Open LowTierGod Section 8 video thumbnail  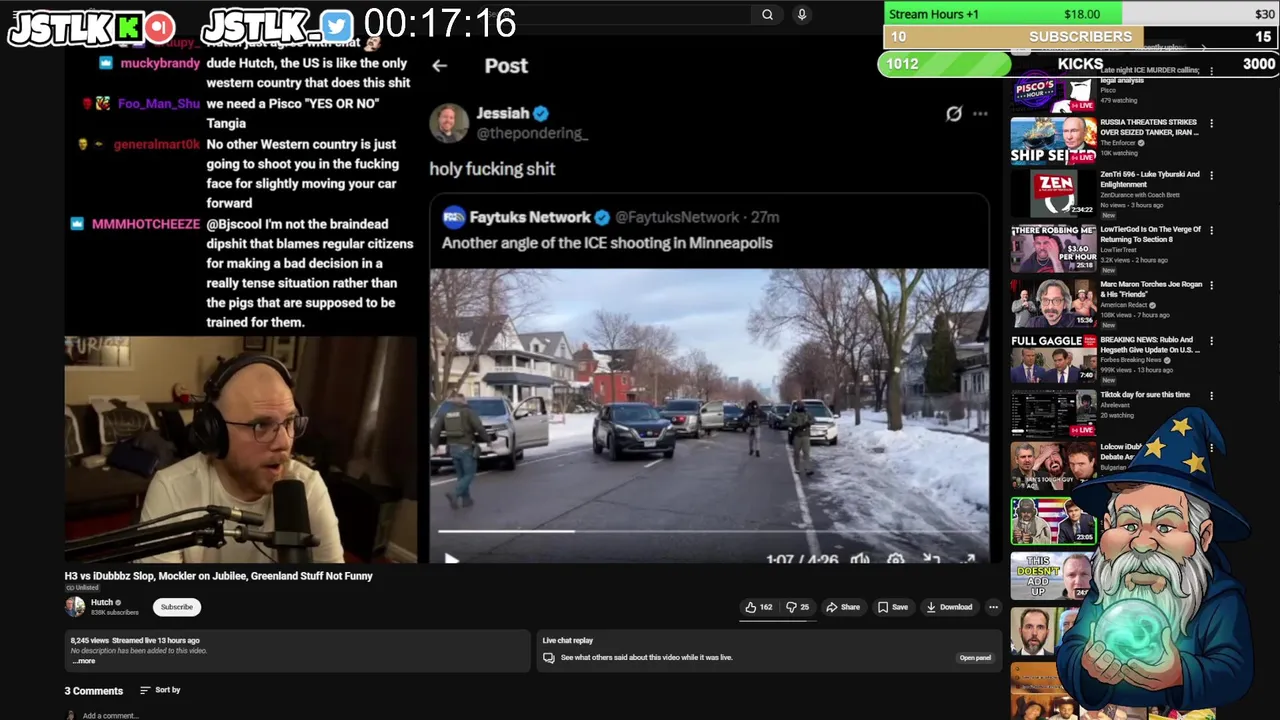tap(1053, 249)
